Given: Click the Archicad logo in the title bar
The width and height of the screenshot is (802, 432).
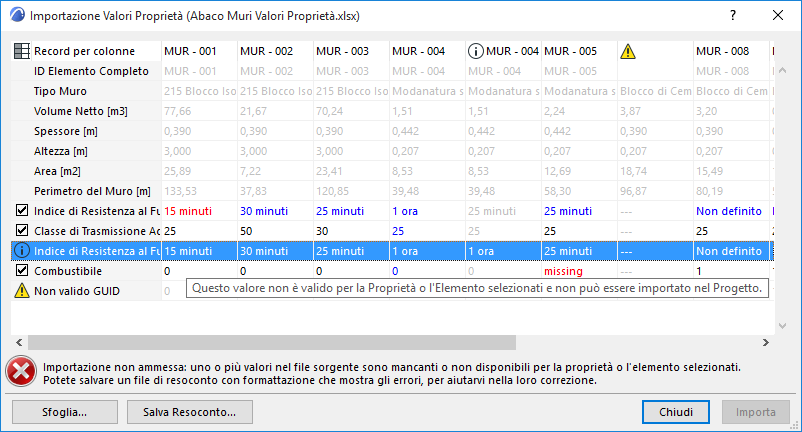Looking at the screenshot, I should 17,15.
